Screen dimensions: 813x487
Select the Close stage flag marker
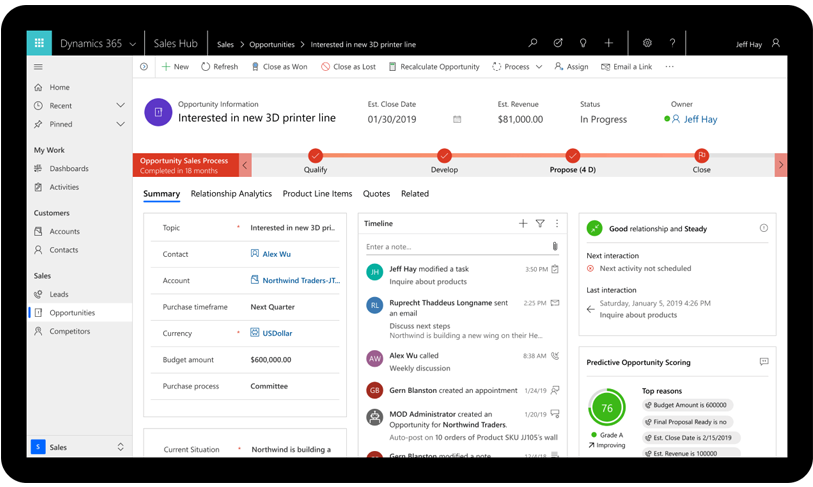(701, 156)
